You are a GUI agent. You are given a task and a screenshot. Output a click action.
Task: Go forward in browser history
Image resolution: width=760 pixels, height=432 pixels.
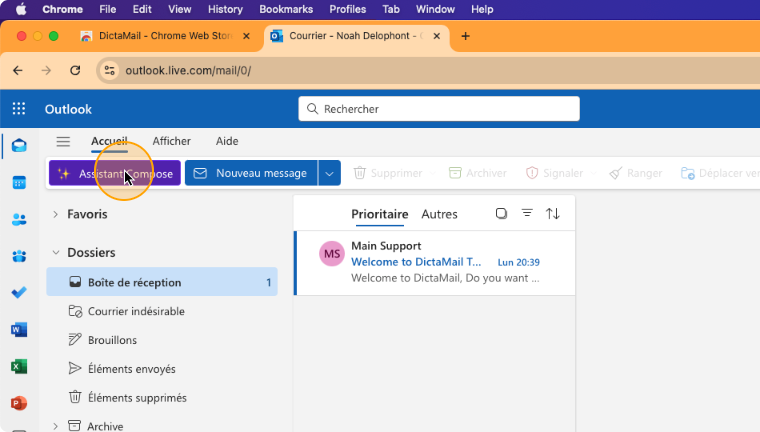[46, 71]
